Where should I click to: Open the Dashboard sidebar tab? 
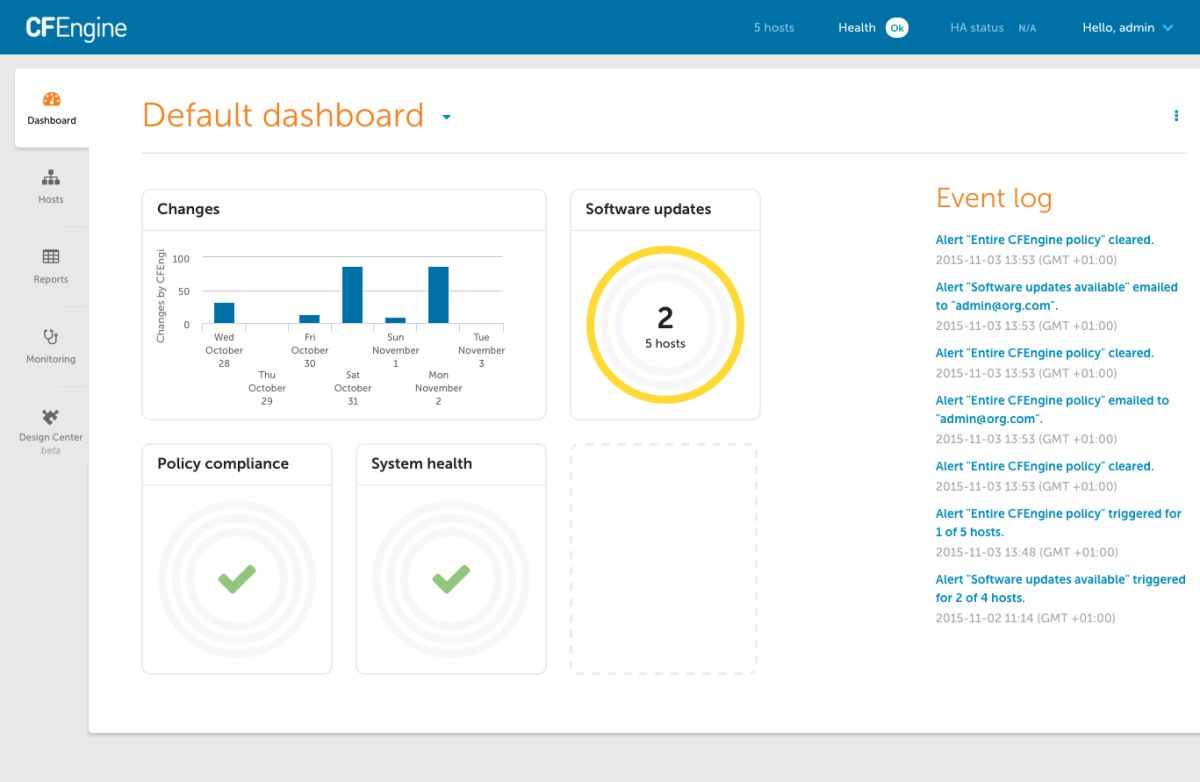52,108
